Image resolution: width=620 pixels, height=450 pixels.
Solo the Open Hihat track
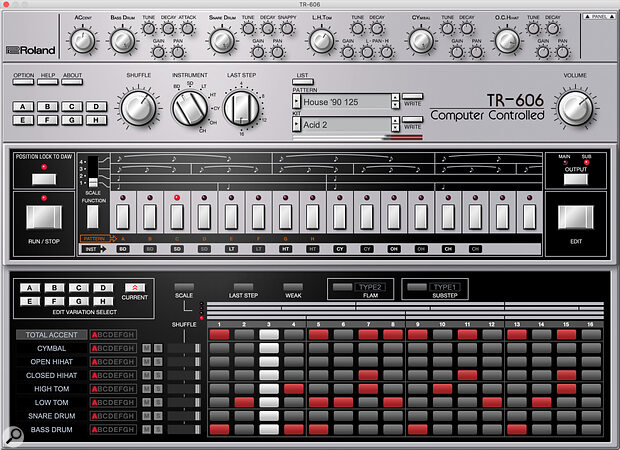point(158,362)
